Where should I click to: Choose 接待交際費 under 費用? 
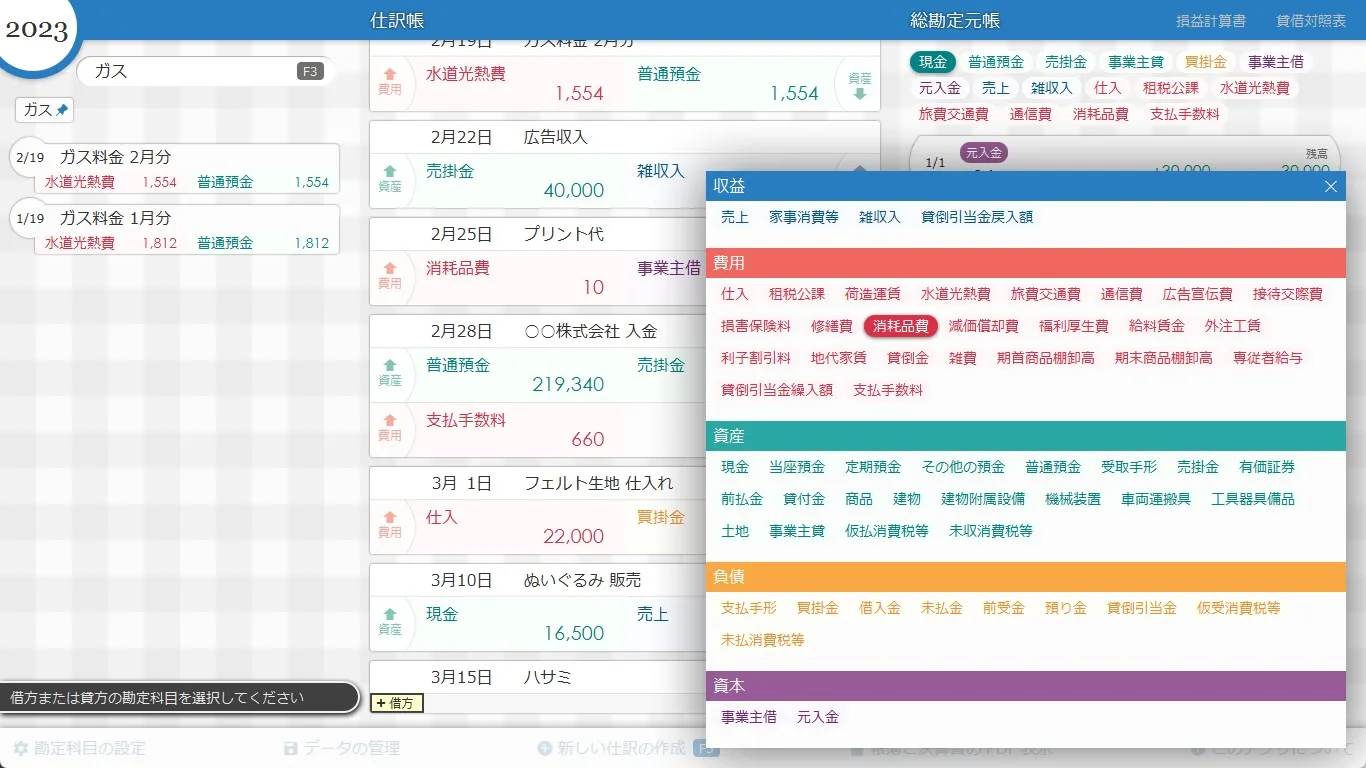(x=1288, y=294)
